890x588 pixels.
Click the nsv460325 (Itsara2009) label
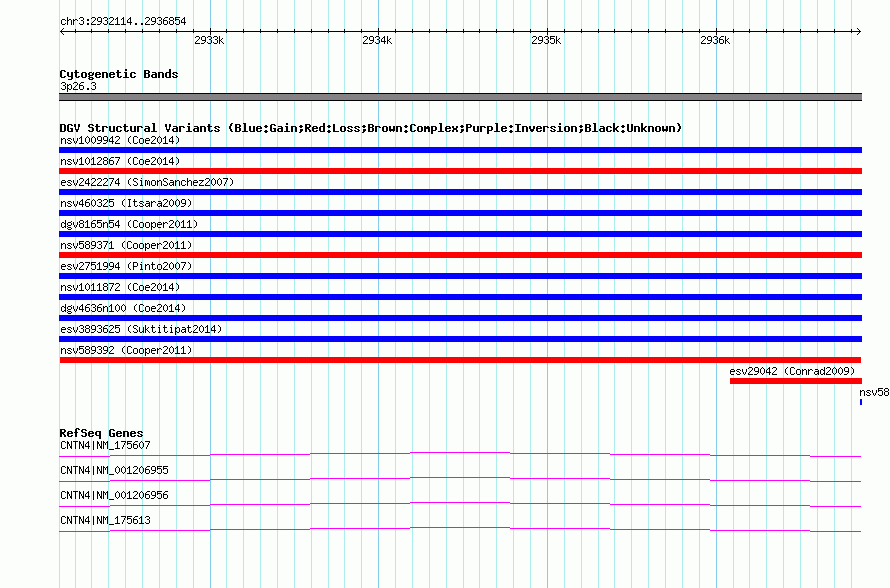point(126,203)
